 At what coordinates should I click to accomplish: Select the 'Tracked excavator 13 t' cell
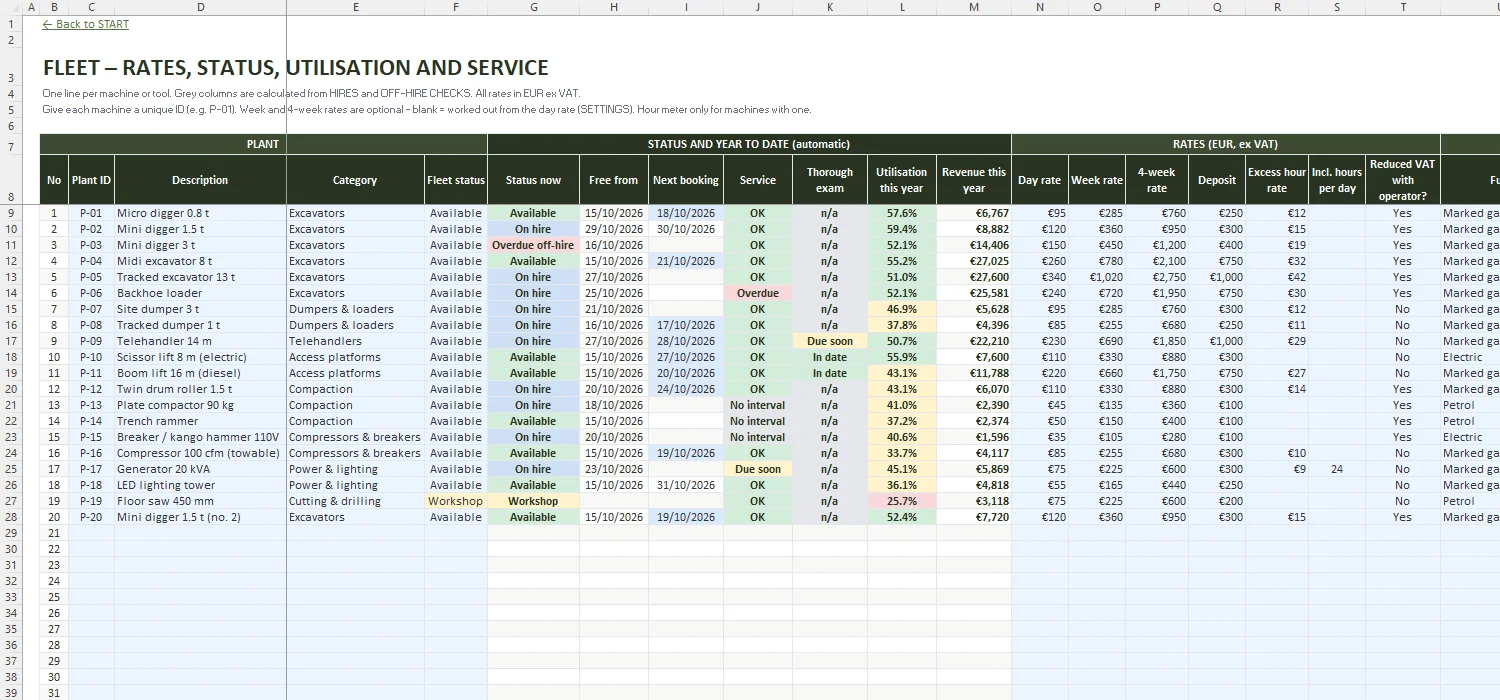pos(200,277)
